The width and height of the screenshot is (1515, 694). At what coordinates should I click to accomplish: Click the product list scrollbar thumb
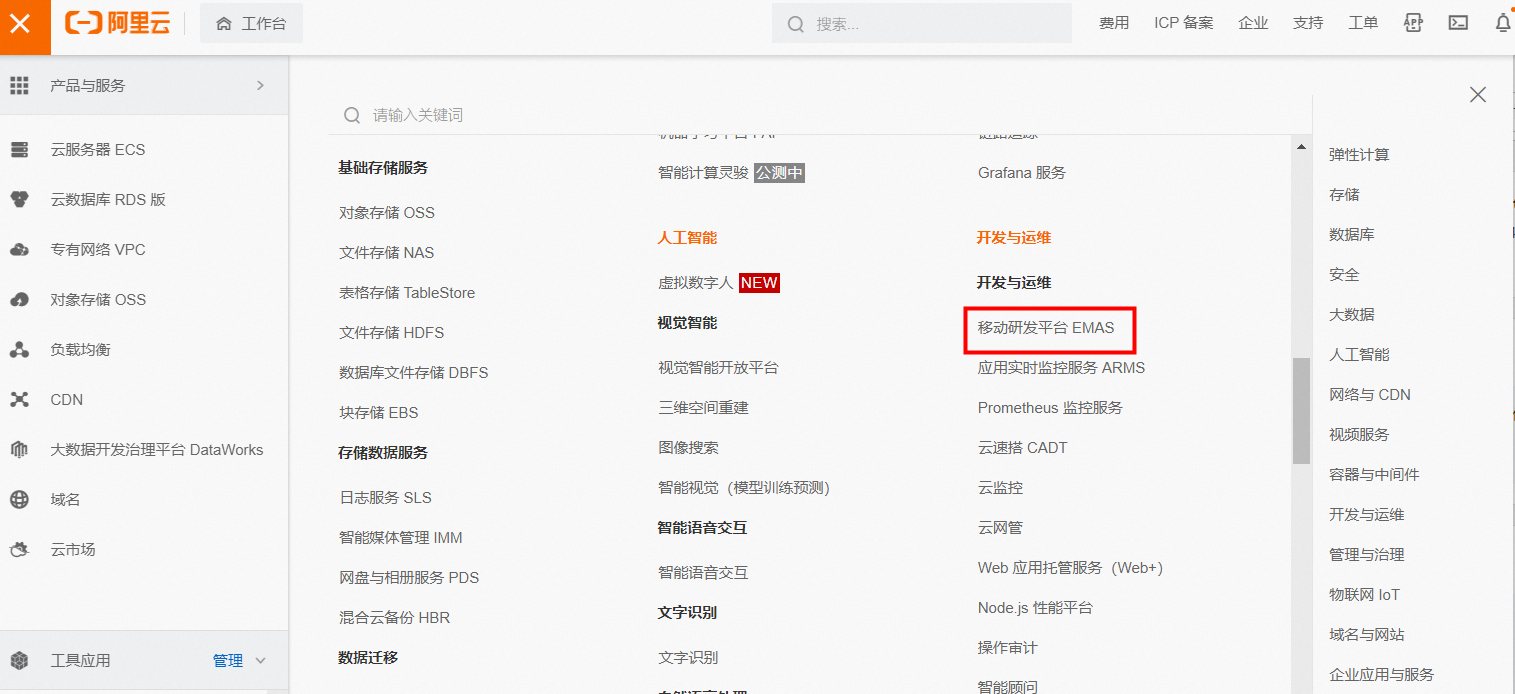tap(1301, 411)
